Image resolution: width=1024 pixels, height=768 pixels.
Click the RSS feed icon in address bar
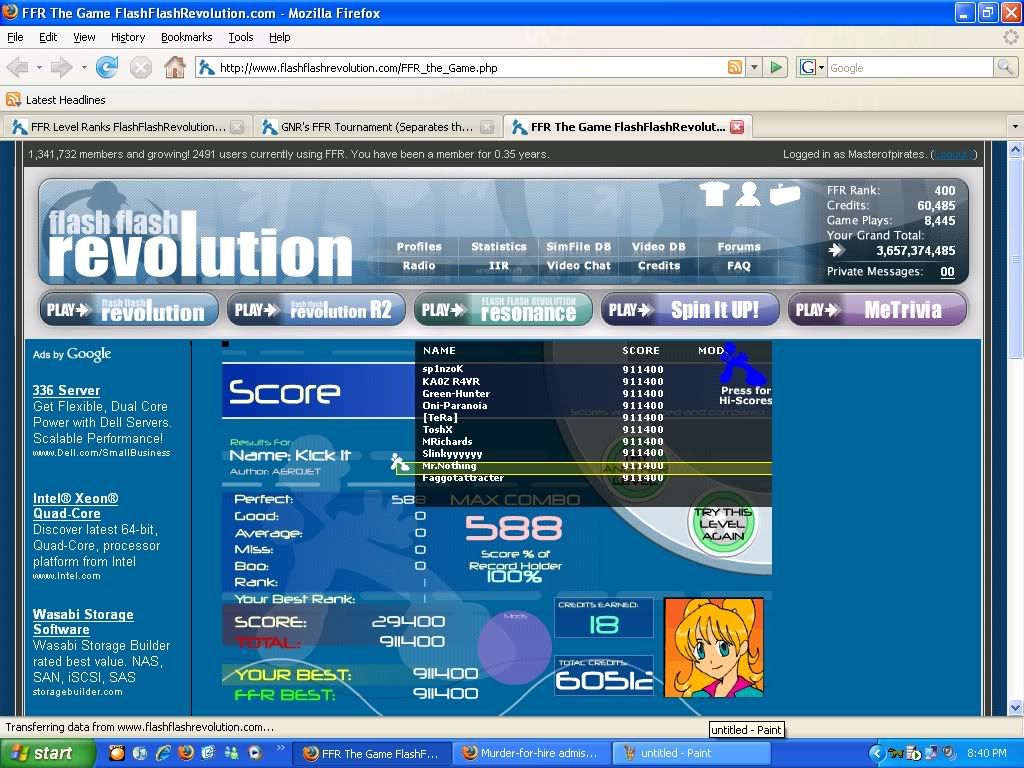[735, 68]
